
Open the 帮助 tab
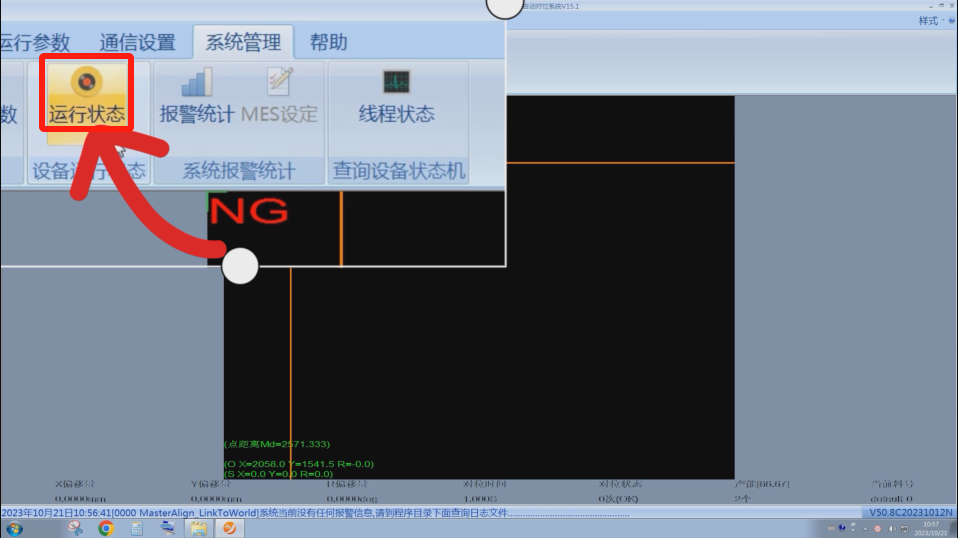pyautogui.click(x=328, y=42)
